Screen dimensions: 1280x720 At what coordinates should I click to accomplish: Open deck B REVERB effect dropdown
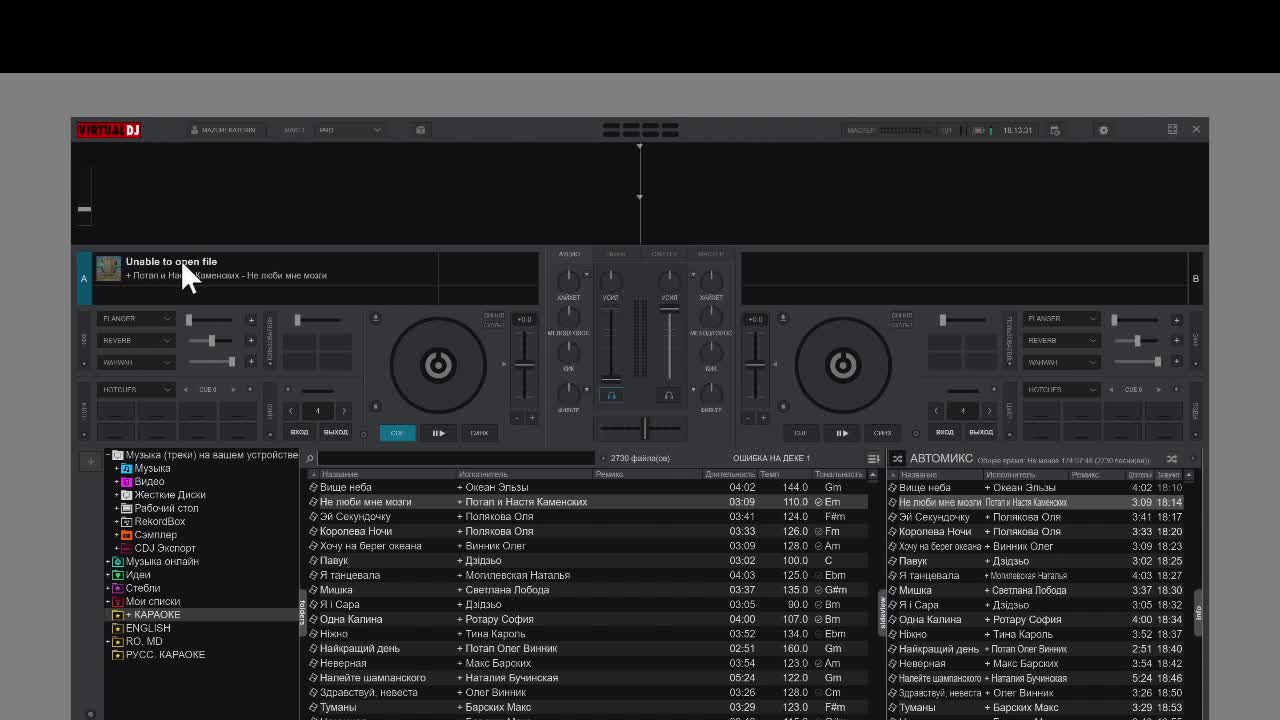pyautogui.click(x=1062, y=340)
